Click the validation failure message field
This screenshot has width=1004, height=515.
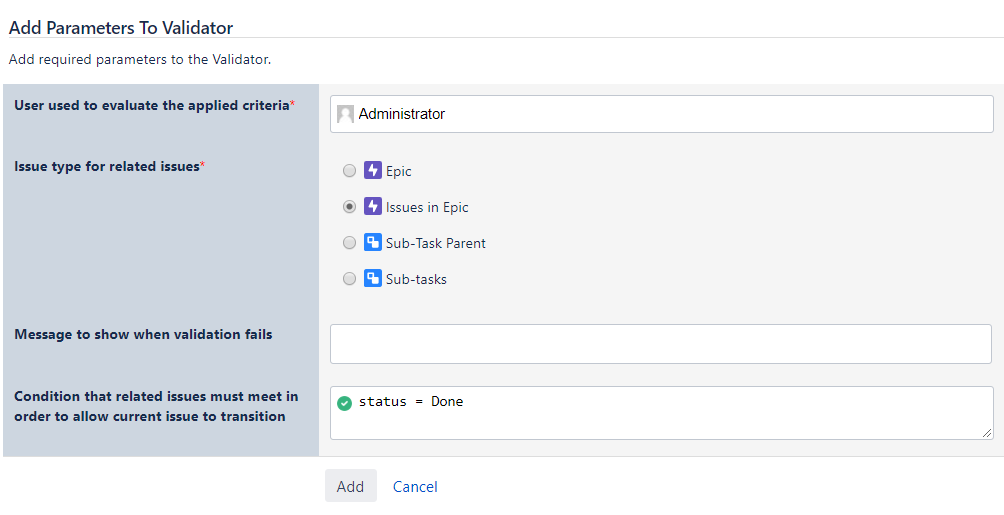point(661,344)
